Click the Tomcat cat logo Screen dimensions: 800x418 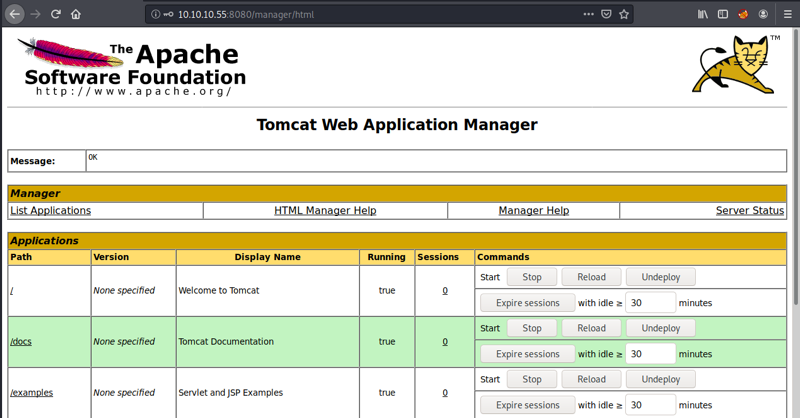[x=736, y=64]
